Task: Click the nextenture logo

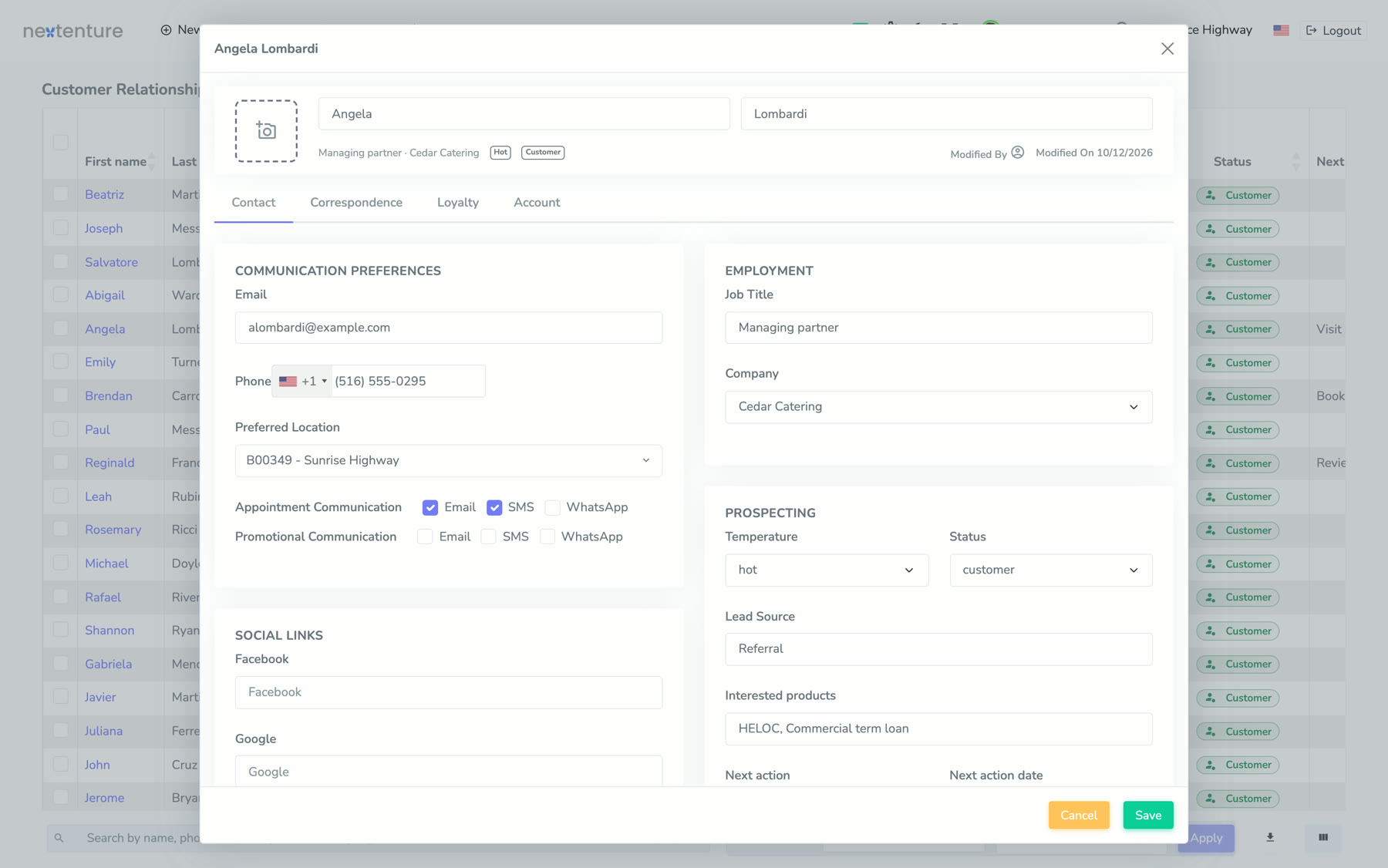Action: pos(73,31)
